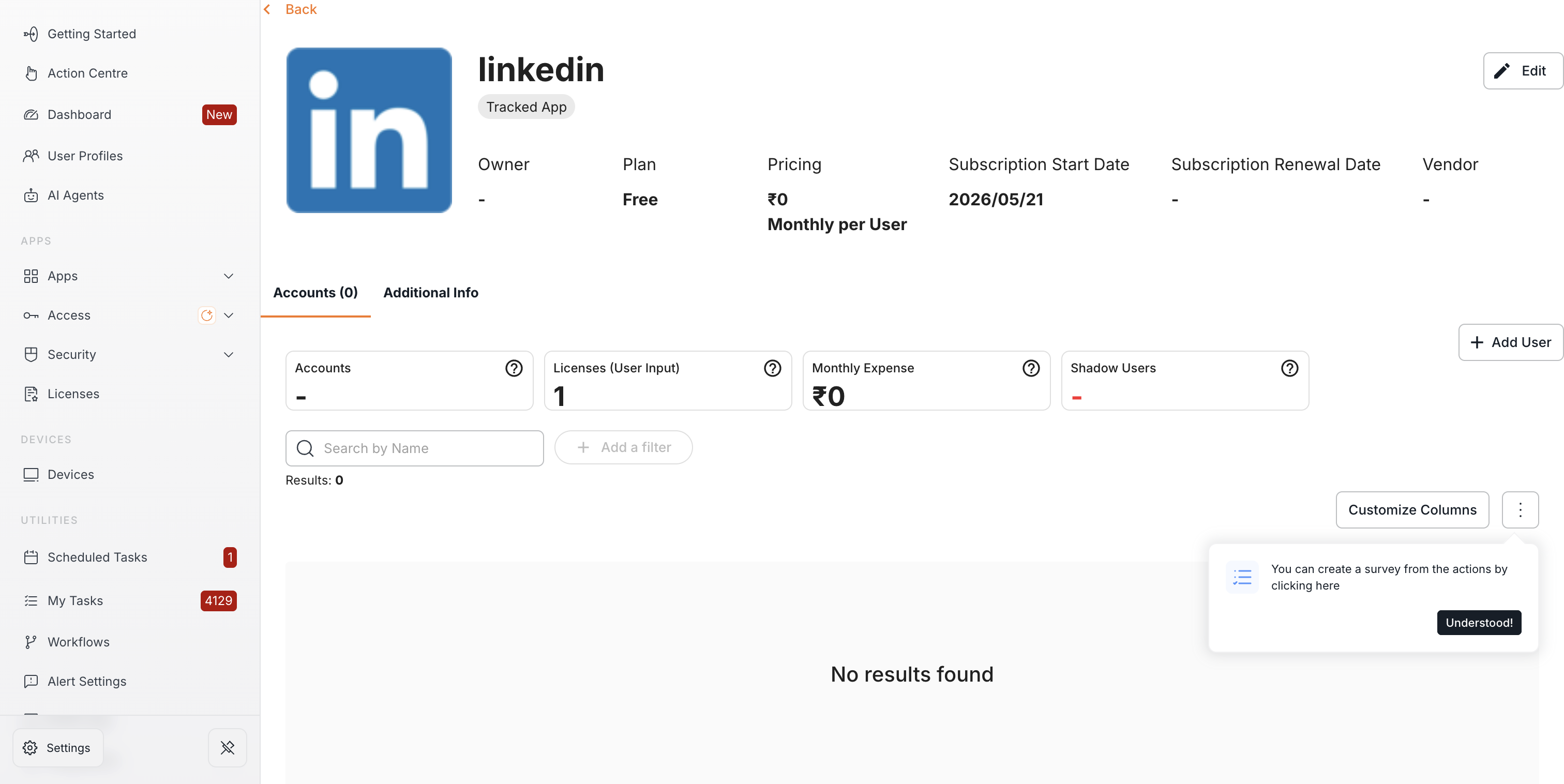Click the Getting Started rocket icon
This screenshot has width=1564, height=784.
31,34
